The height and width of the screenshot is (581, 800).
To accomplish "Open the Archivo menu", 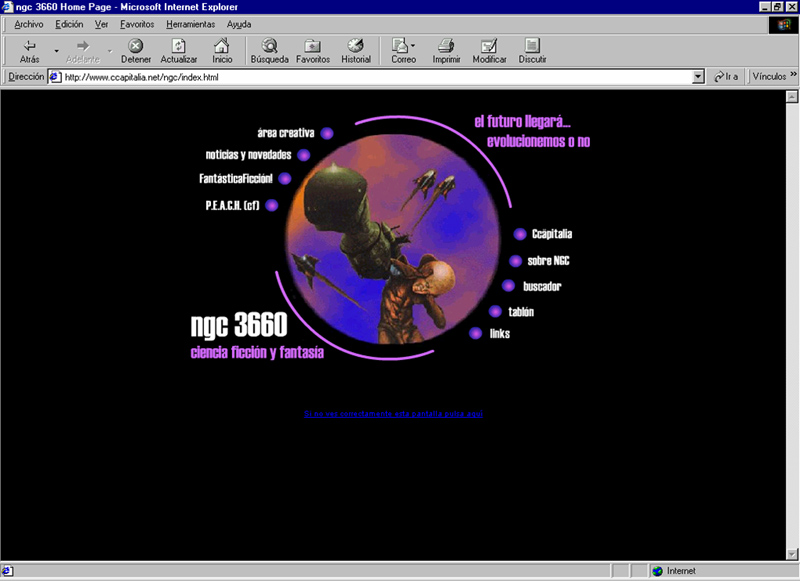I will click(29, 24).
